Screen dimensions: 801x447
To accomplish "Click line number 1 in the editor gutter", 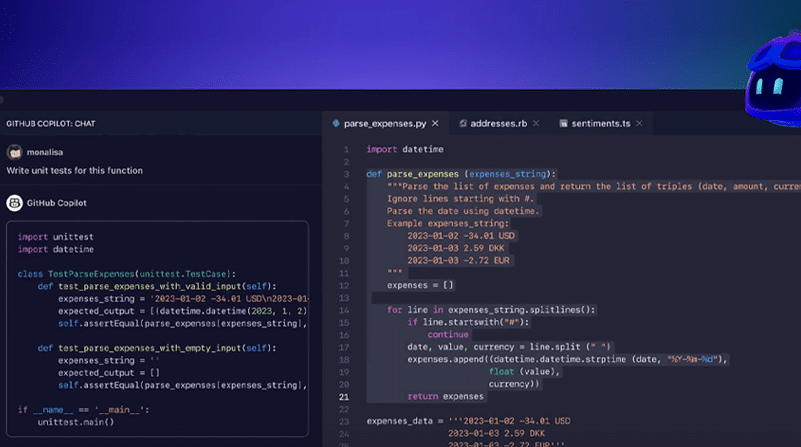I will [346, 150].
